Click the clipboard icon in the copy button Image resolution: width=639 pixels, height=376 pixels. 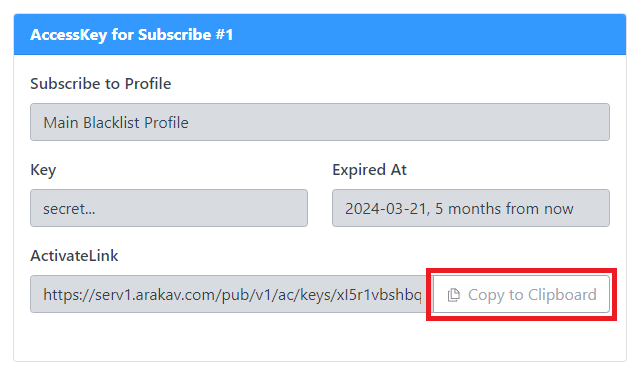click(x=454, y=295)
